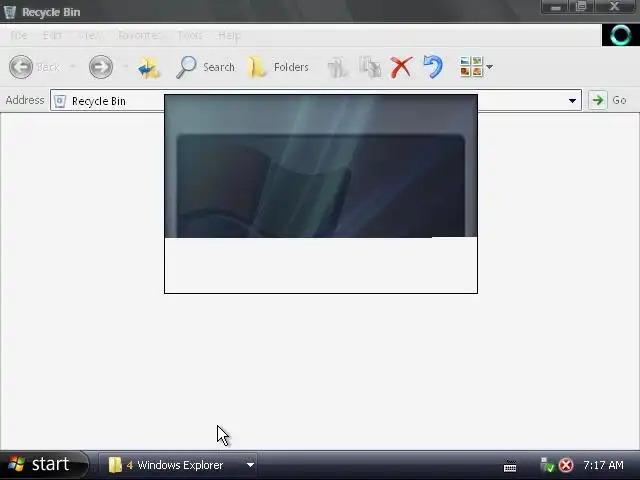Toggle the Folders pane
640x480 pixels.
(x=278, y=67)
